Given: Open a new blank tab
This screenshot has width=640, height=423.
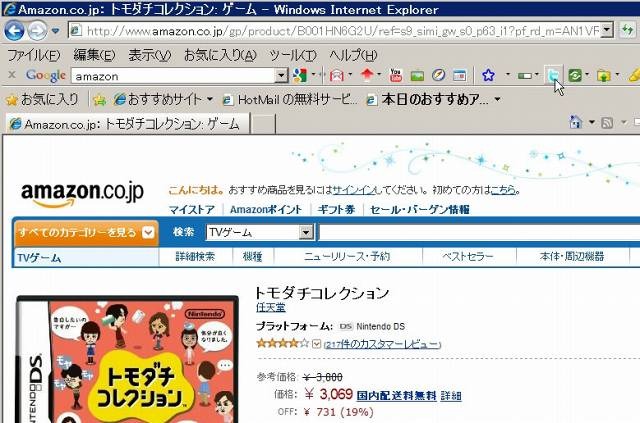Looking at the screenshot, I should point(262,124).
